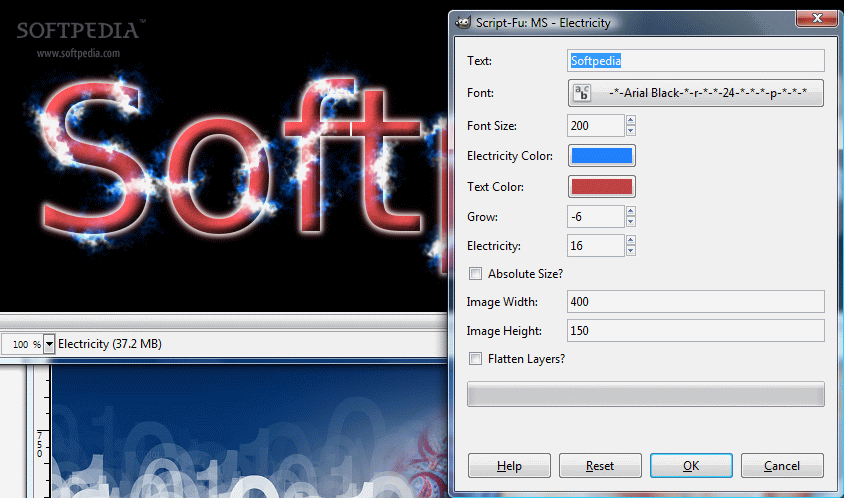This screenshot has width=844, height=498.
Task: Click the Help button
Action: click(509, 466)
